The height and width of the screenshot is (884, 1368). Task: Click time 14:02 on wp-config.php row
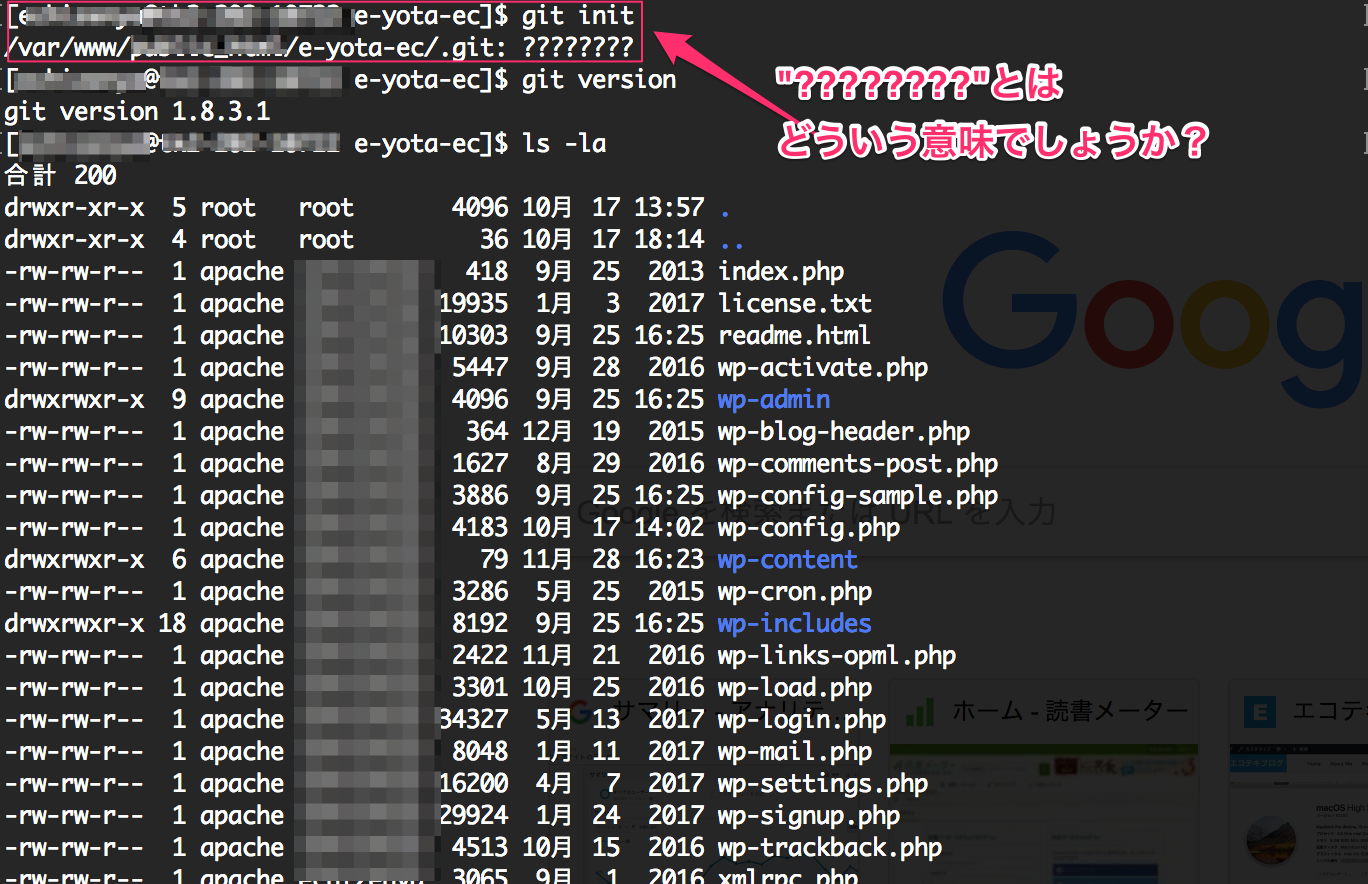669,528
